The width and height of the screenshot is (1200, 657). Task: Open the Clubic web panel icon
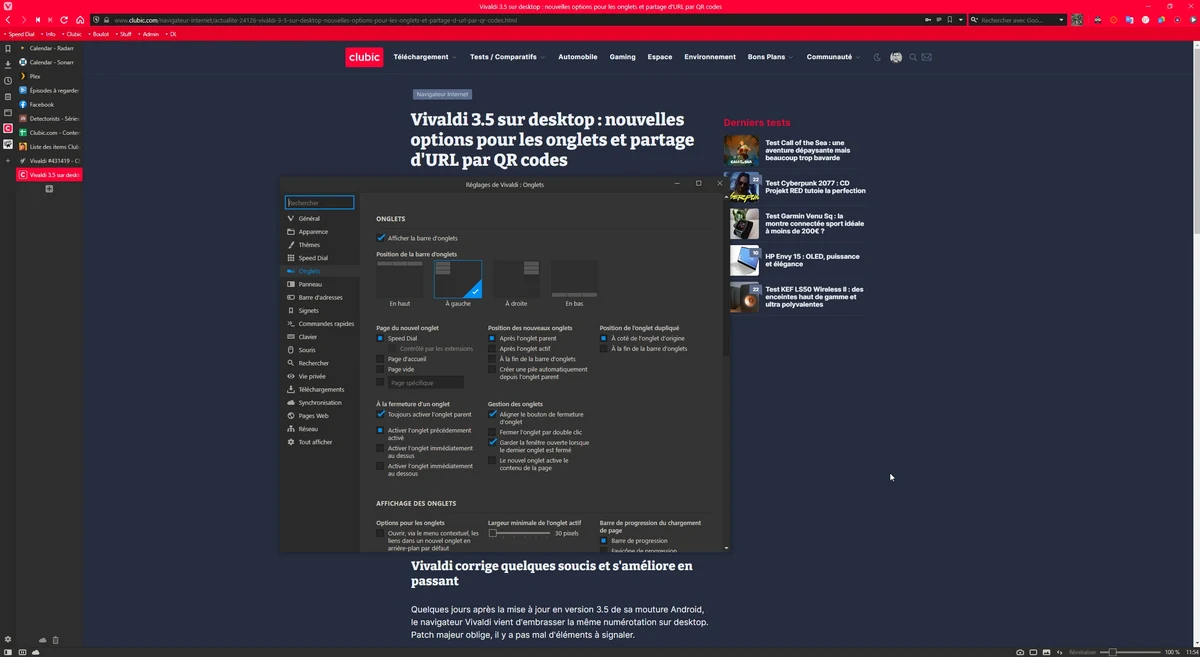[x=8, y=128]
